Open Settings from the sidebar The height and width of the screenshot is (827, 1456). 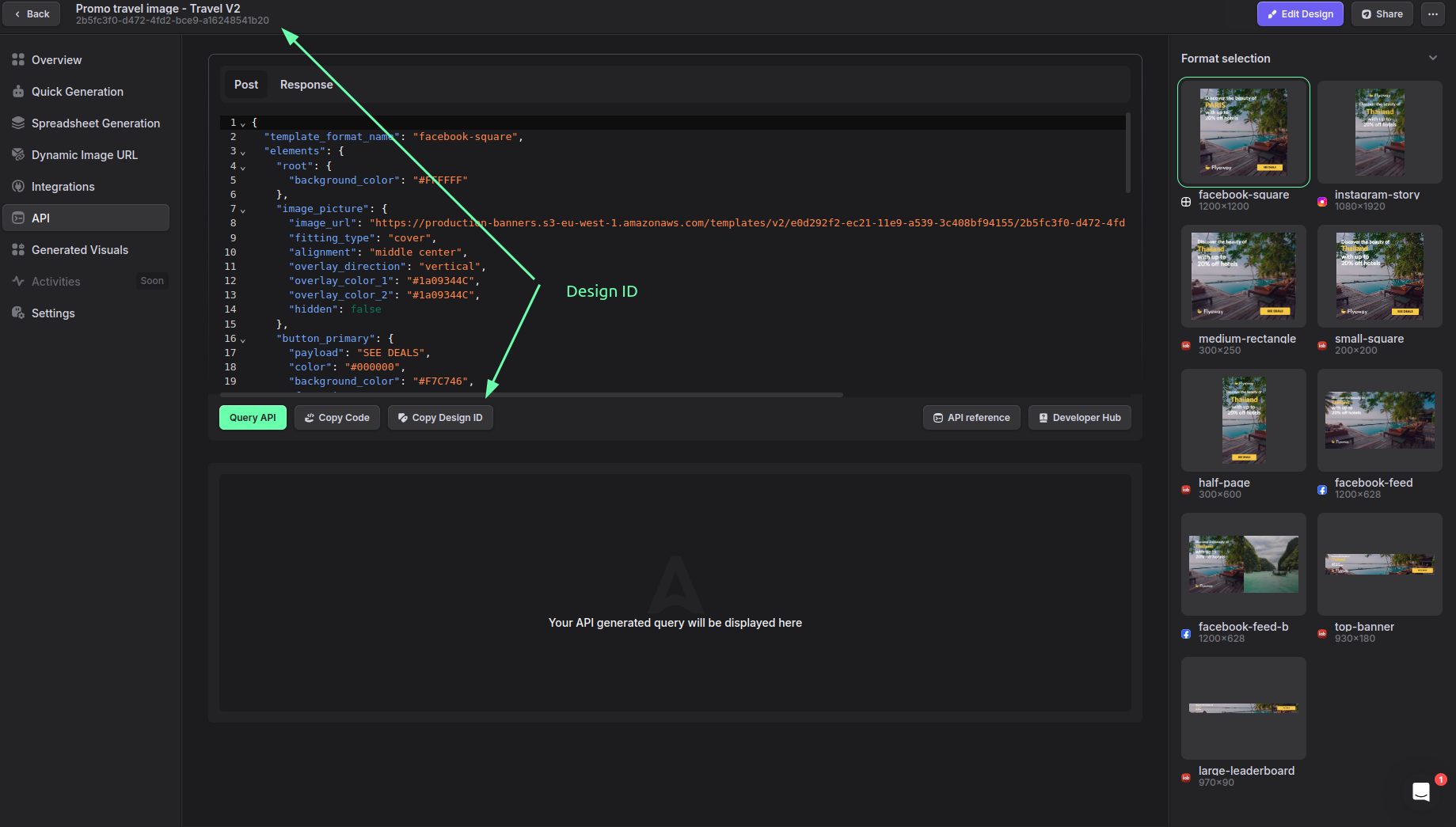(x=53, y=313)
